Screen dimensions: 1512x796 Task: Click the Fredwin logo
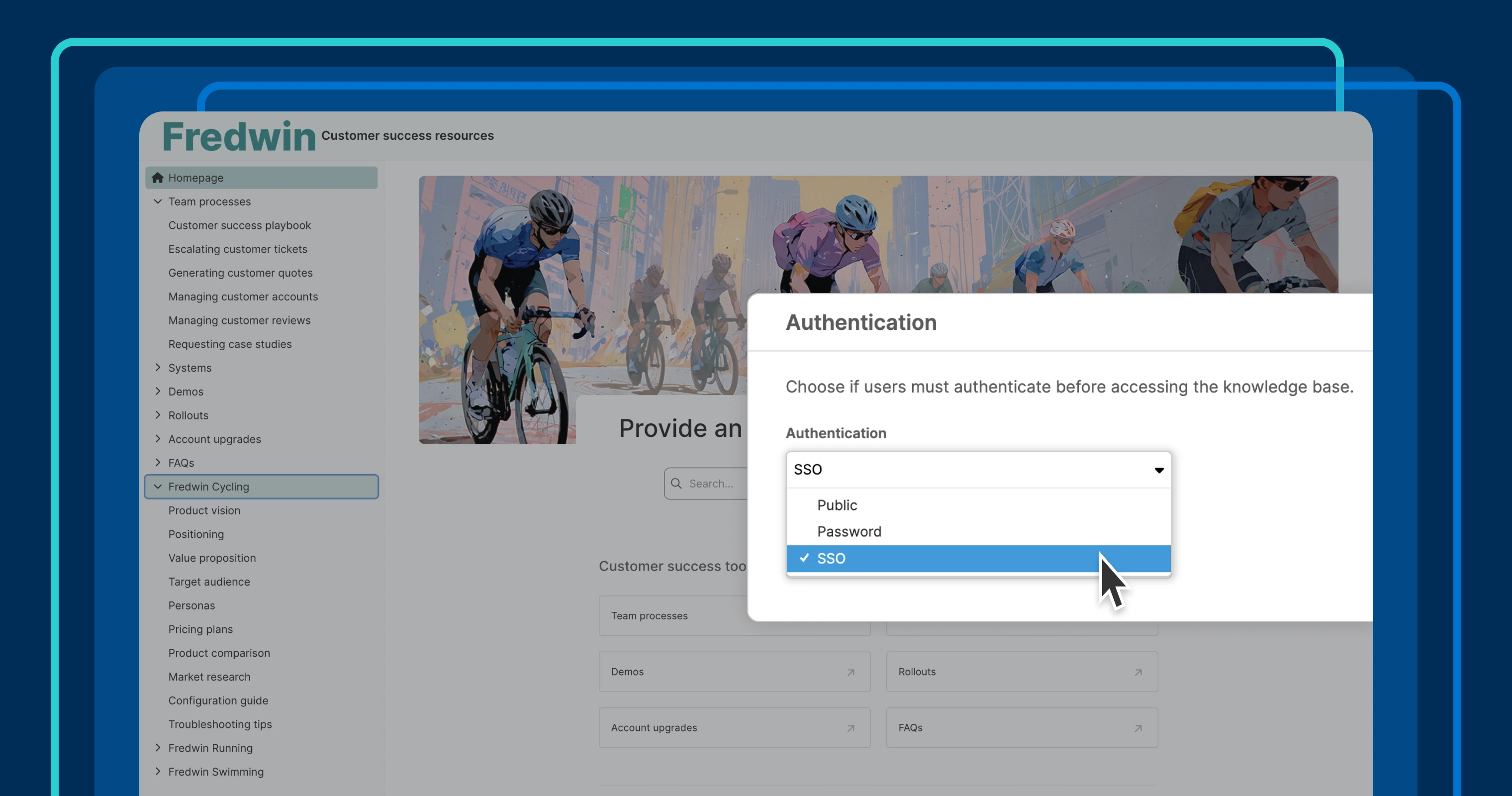tap(239, 136)
